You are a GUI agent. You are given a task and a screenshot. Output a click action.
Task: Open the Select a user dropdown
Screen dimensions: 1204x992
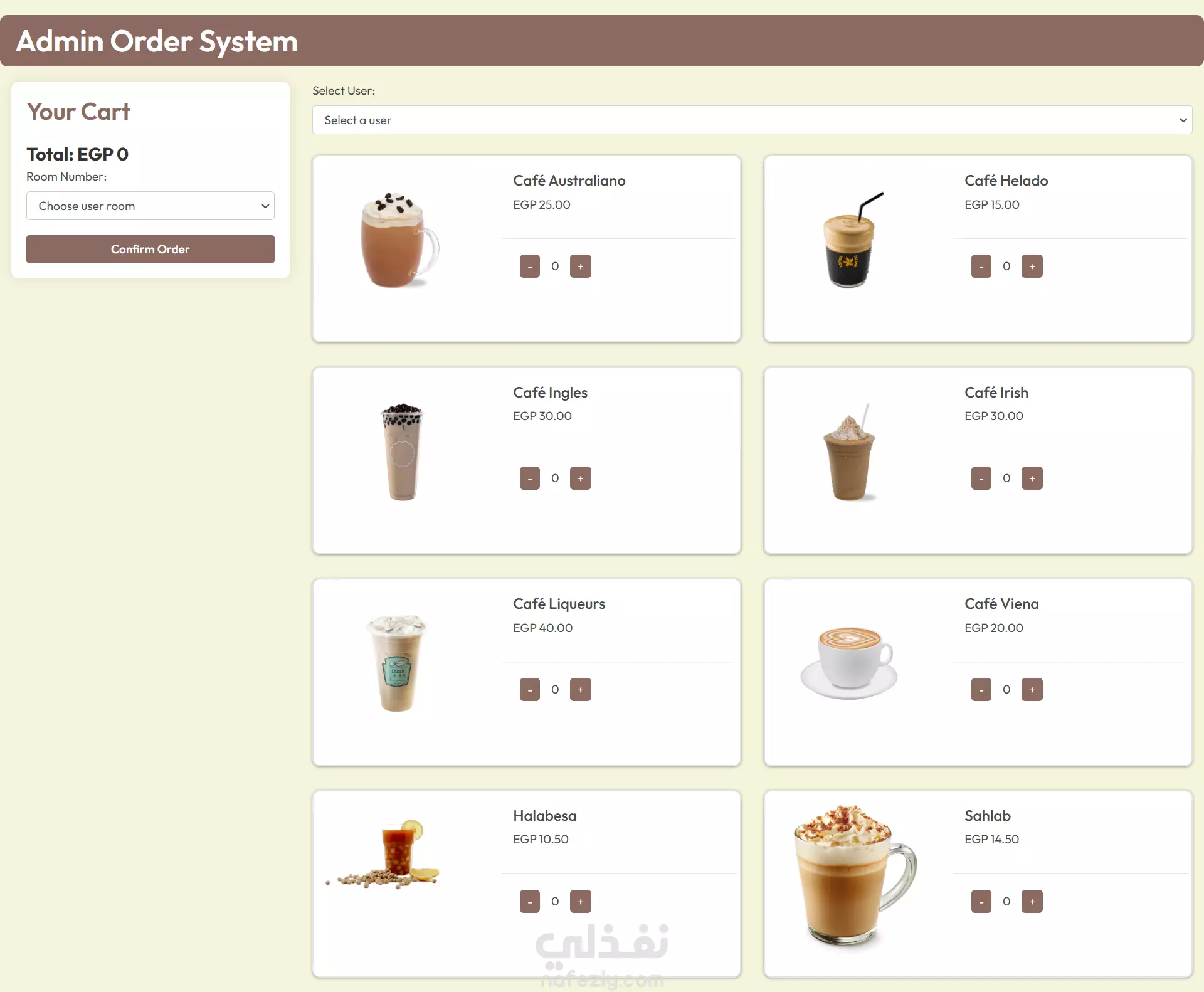click(x=752, y=120)
